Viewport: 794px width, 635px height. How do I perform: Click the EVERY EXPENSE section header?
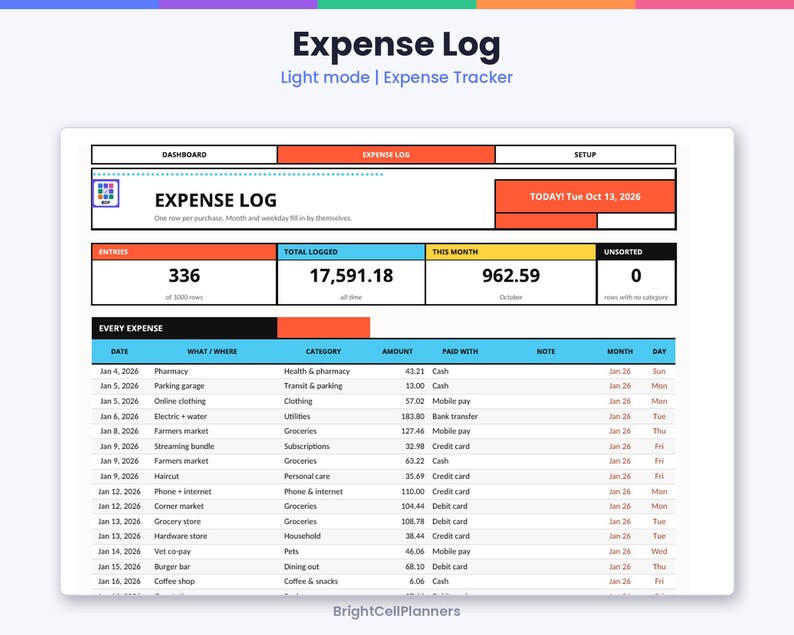(184, 328)
